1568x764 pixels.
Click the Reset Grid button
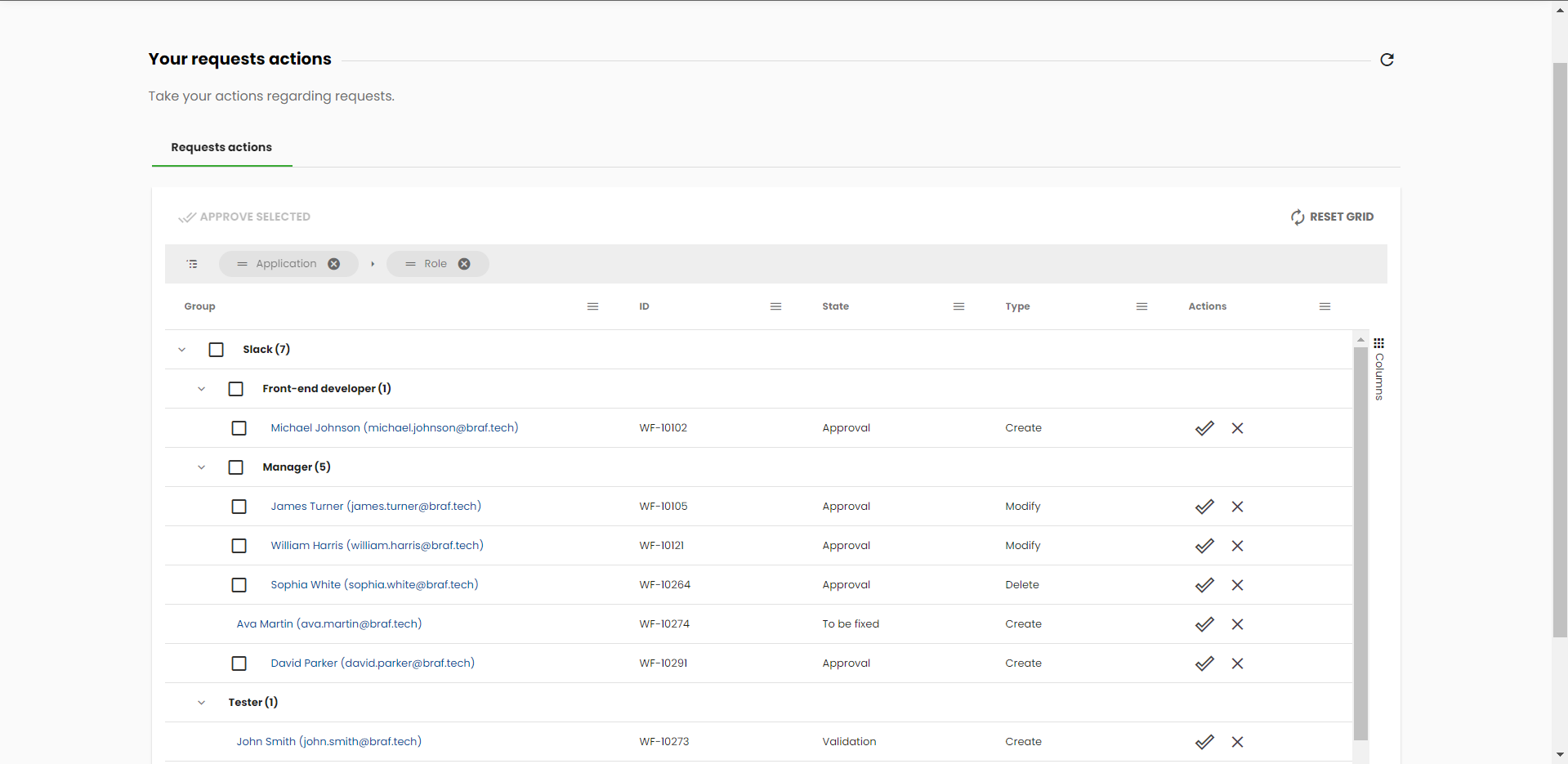(x=1332, y=217)
